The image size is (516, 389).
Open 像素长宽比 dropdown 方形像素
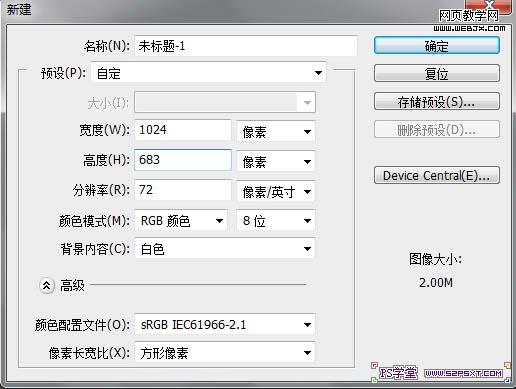[225, 353]
